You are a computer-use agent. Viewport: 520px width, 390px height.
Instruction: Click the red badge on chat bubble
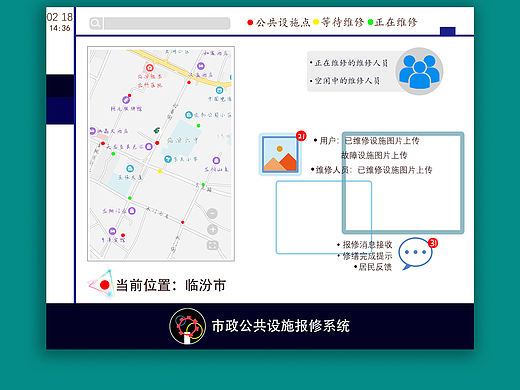coord(433,243)
